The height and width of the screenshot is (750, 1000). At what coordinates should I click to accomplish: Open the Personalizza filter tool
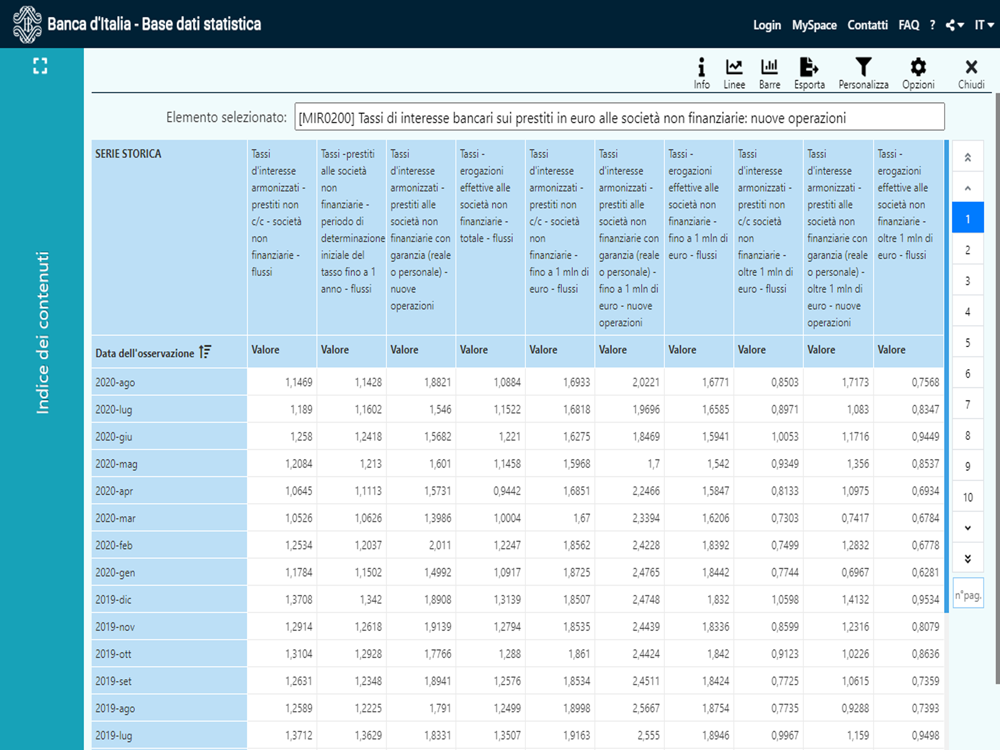[863, 72]
